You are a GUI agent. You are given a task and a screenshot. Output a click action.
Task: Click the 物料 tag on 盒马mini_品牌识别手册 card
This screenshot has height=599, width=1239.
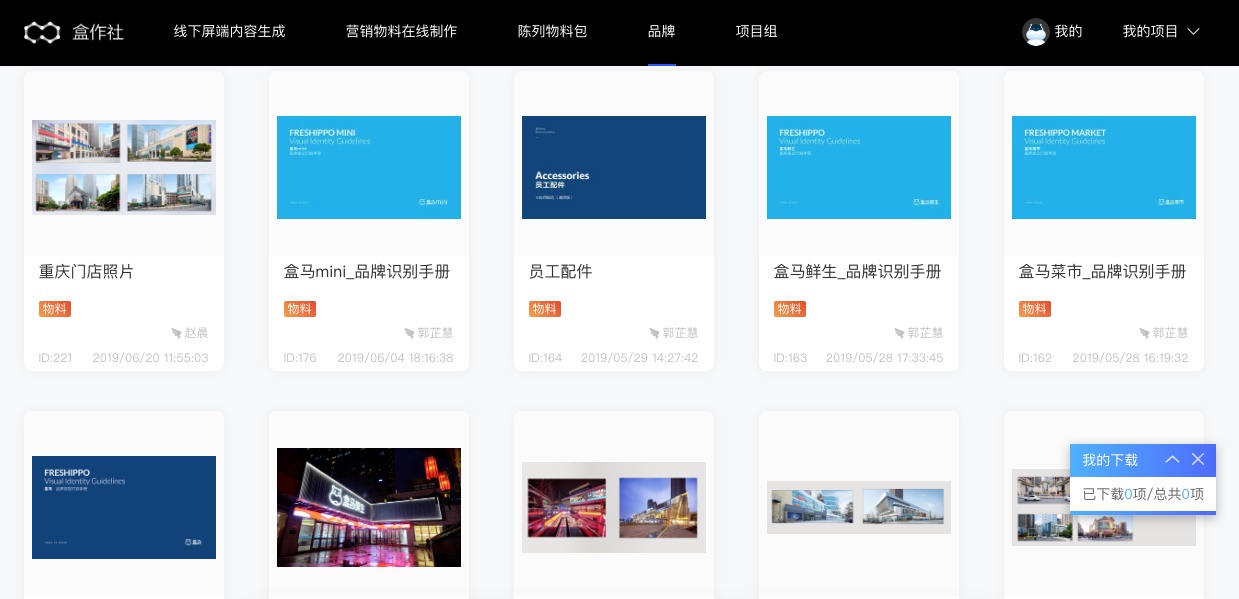300,309
